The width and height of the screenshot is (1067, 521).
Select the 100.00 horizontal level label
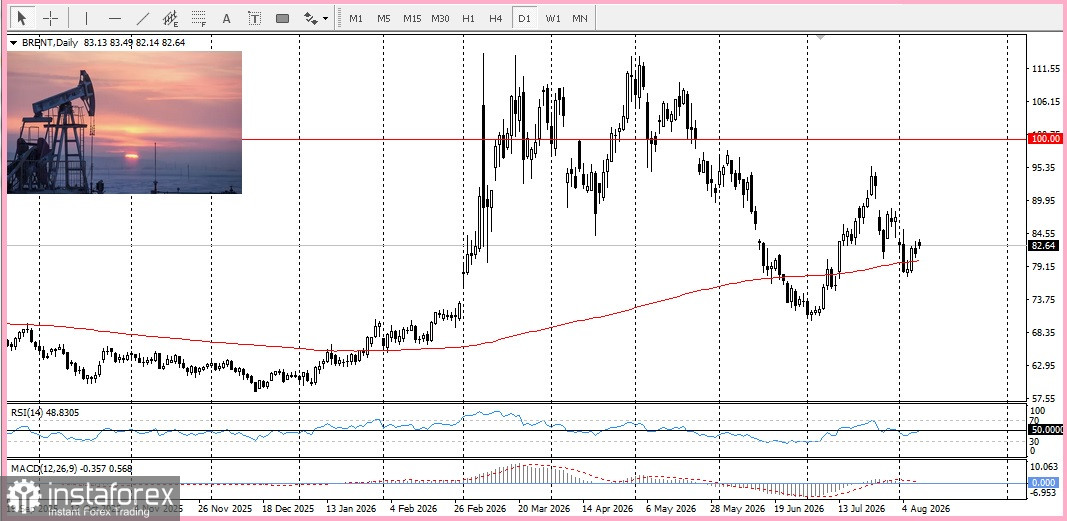[1046, 139]
